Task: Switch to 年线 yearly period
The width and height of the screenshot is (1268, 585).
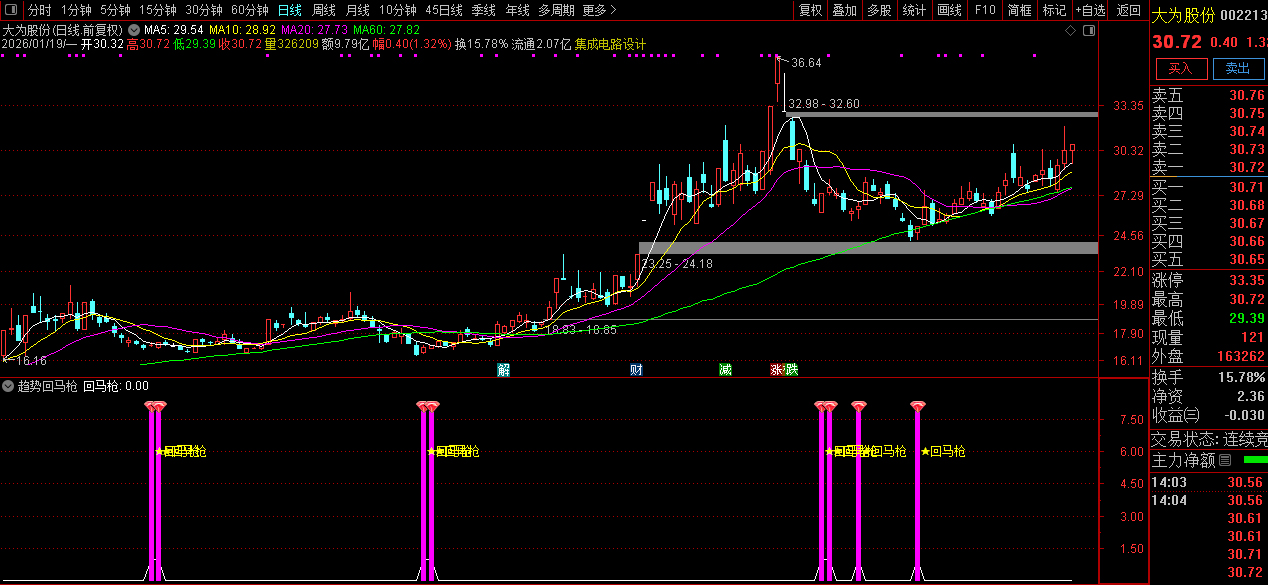Action: 517,10
